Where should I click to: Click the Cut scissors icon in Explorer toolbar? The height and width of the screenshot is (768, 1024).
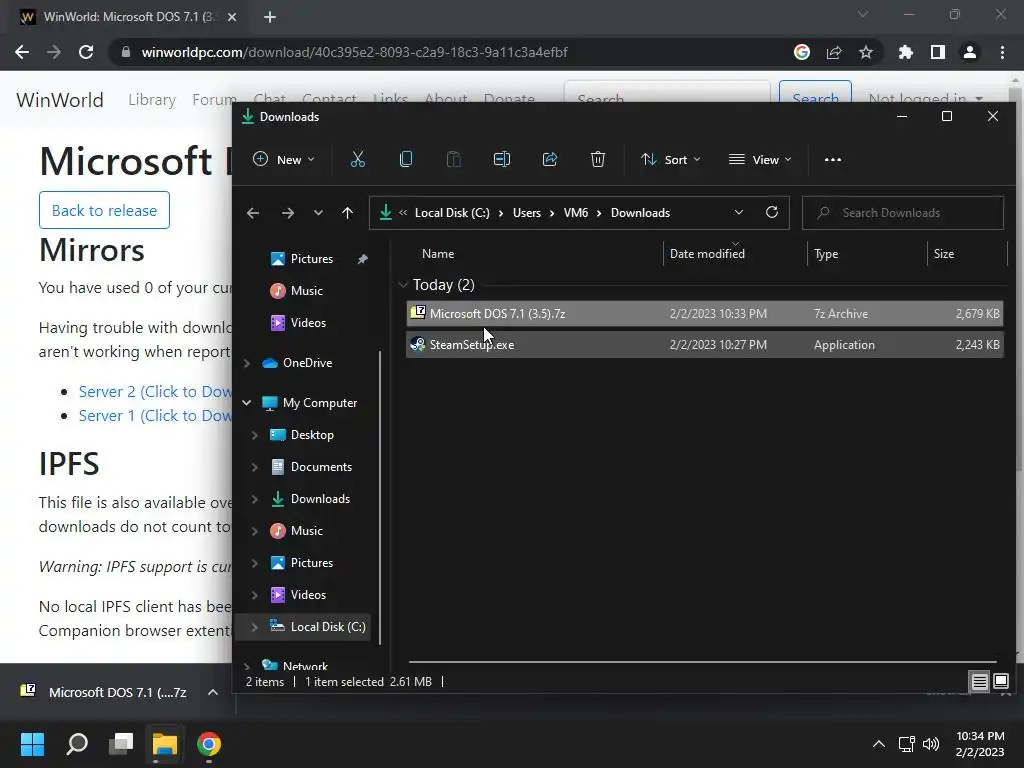357,159
